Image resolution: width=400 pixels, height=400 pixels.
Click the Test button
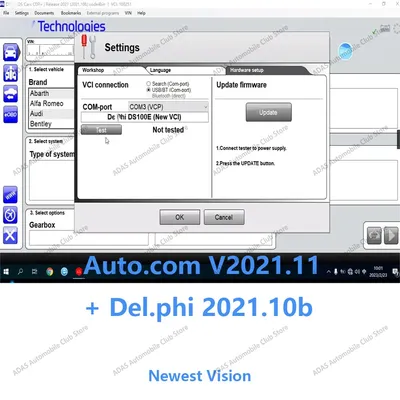[101, 130]
